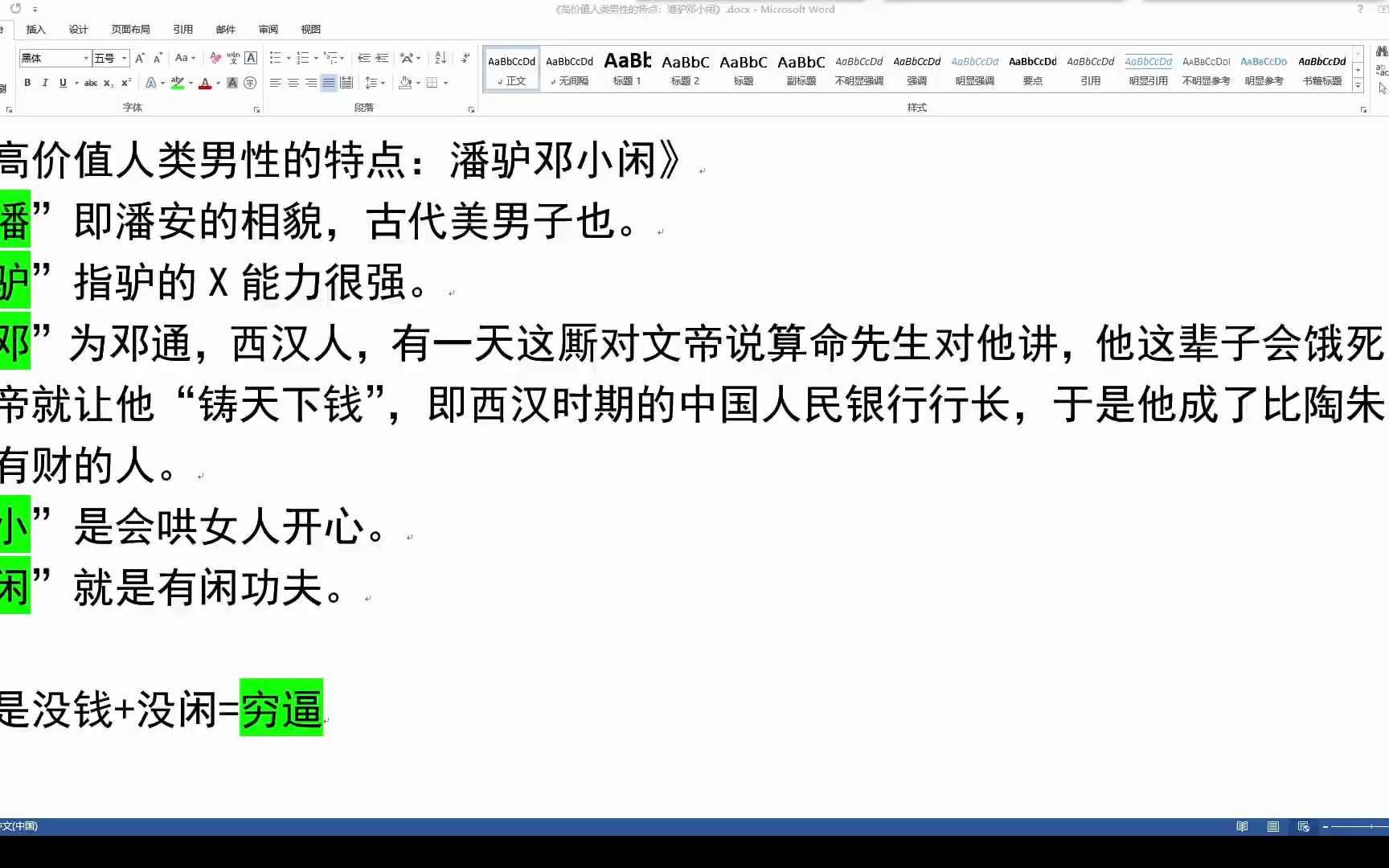This screenshot has height=868, width=1389.
Task: Apply borders
Action: click(x=432, y=83)
